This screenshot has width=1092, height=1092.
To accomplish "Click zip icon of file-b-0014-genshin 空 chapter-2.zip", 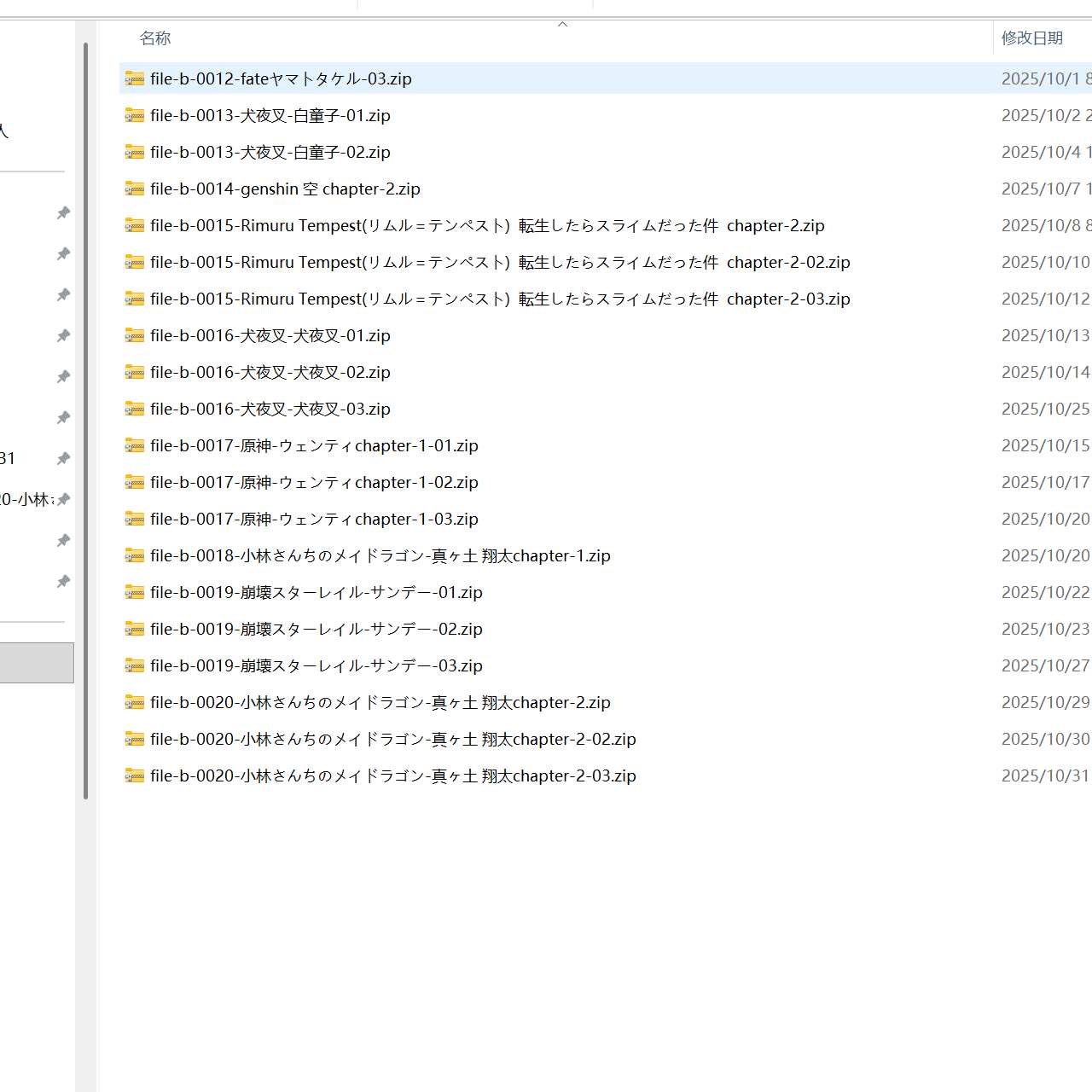I will [135, 189].
